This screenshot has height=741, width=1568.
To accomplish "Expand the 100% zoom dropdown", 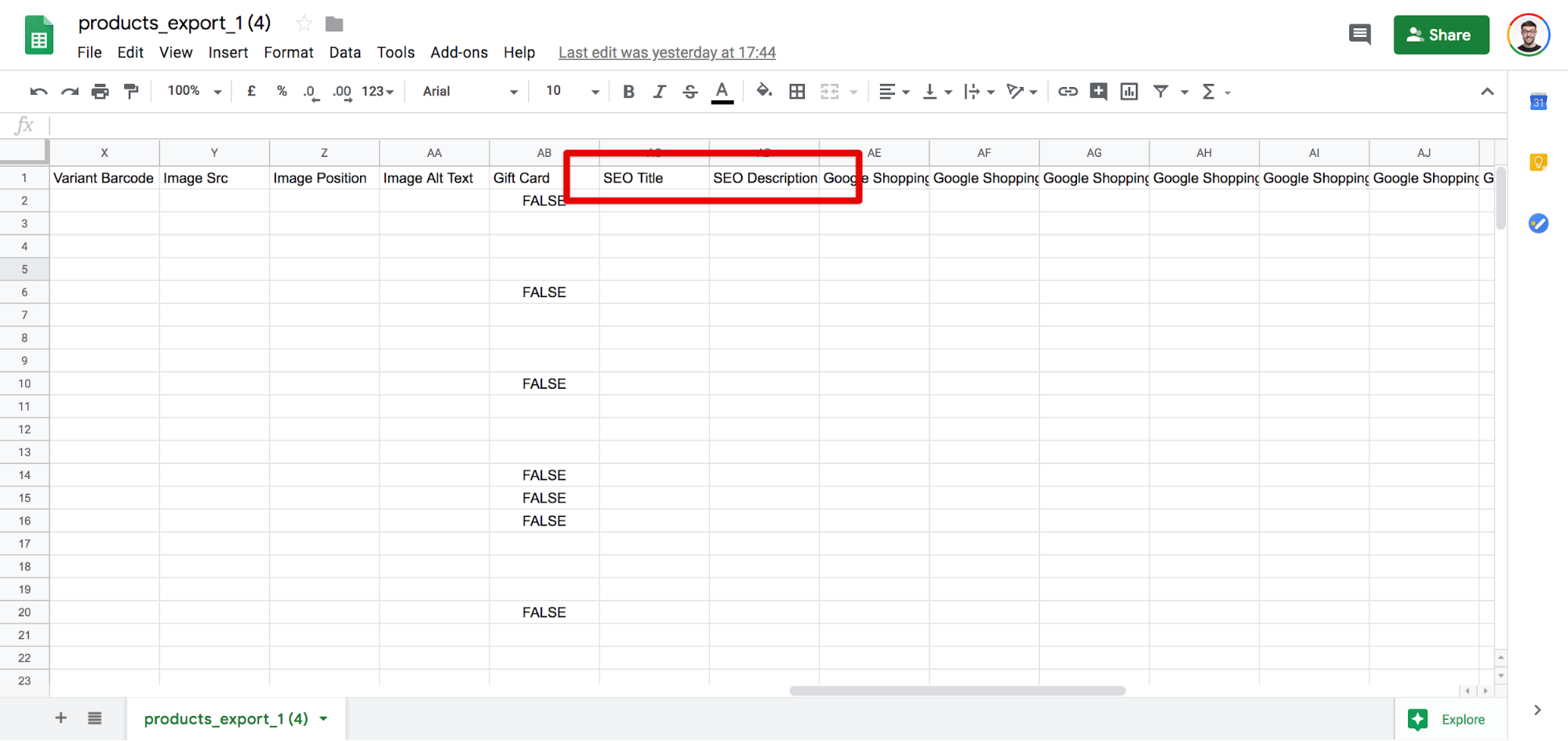I will pos(194,91).
